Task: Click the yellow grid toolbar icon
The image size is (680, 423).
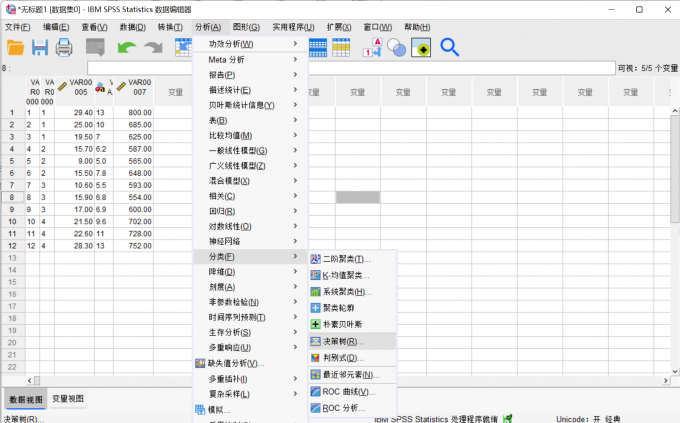Action: [341, 47]
